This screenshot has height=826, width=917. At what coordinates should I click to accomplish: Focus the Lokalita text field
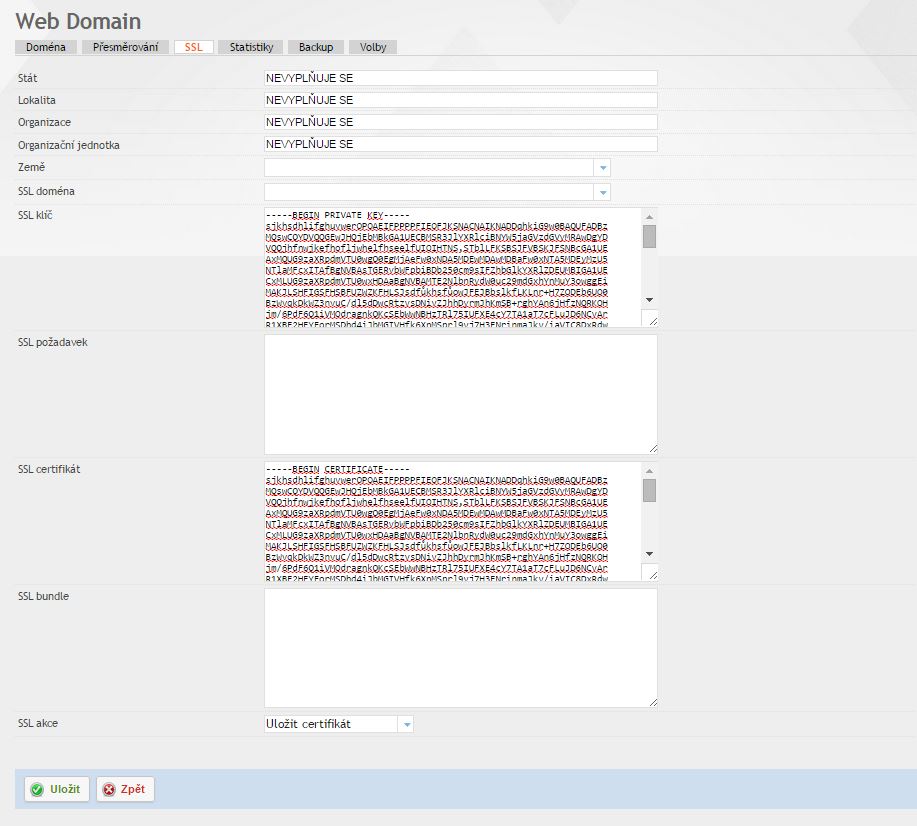coord(460,100)
